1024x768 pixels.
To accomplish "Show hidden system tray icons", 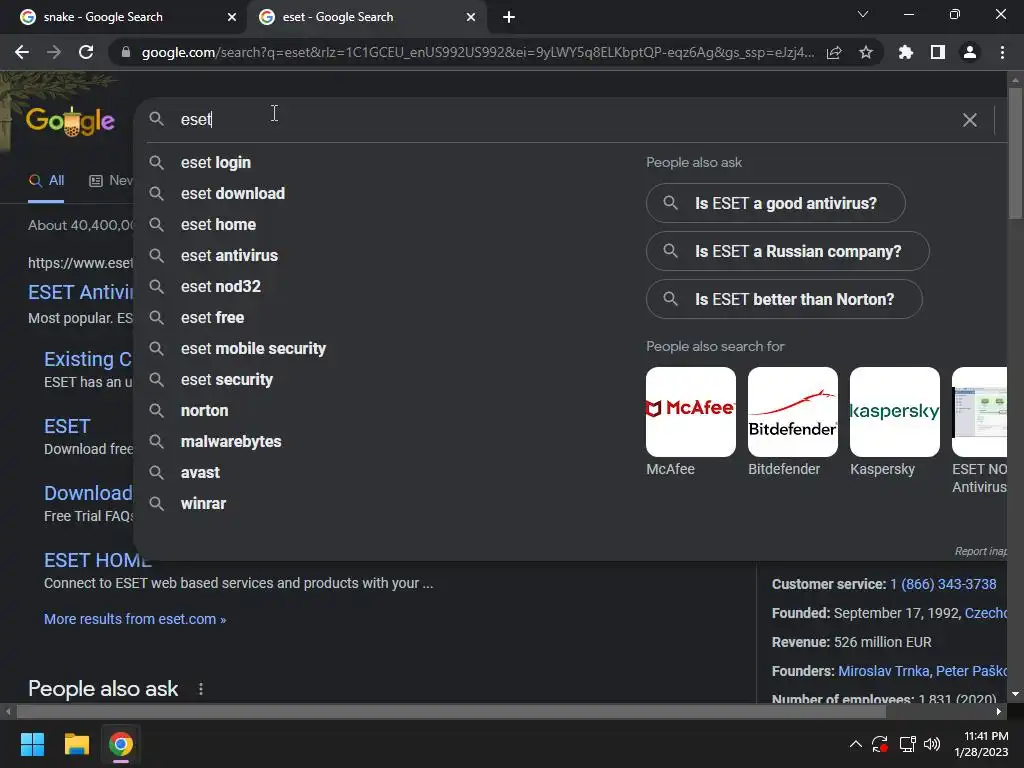I will click(x=856, y=744).
